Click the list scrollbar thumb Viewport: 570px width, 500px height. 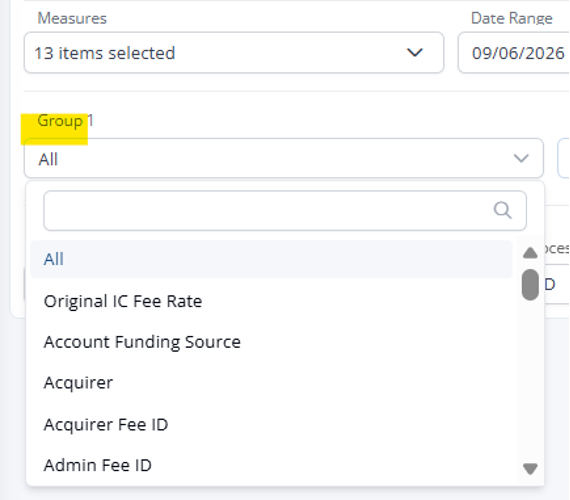point(530,285)
